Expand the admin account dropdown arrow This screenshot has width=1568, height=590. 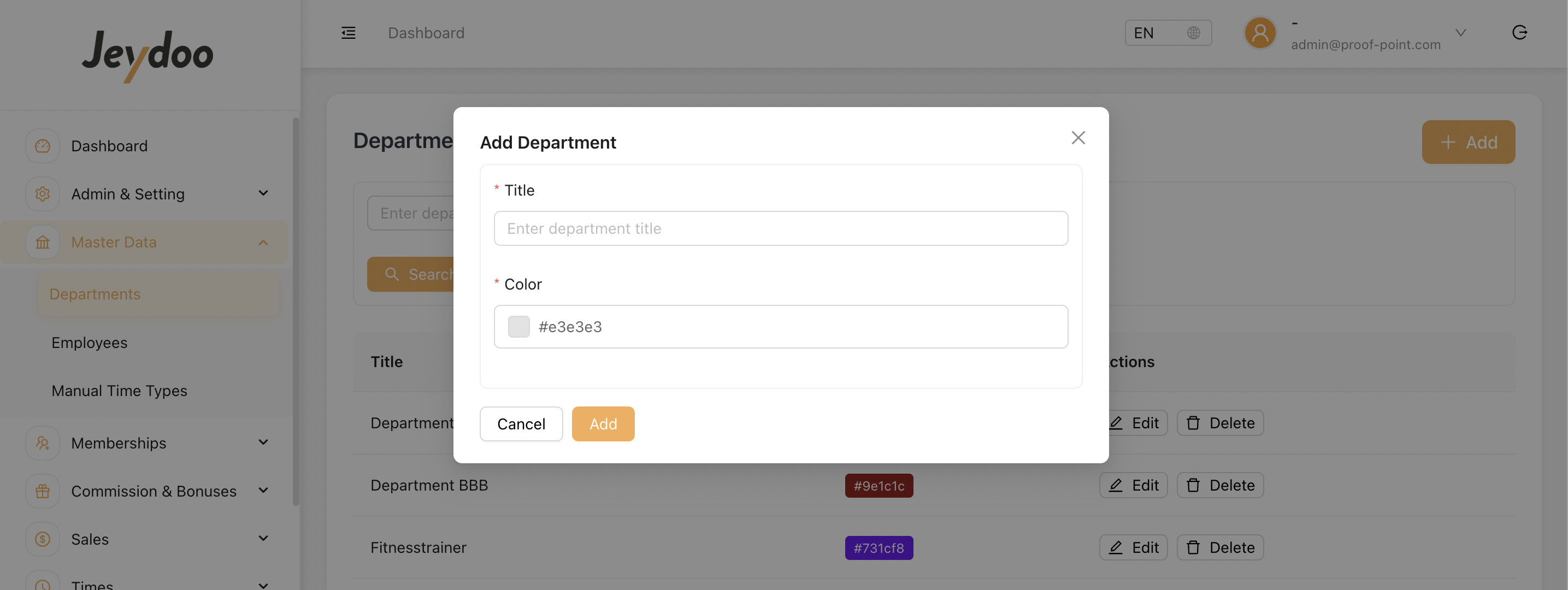point(1460,33)
